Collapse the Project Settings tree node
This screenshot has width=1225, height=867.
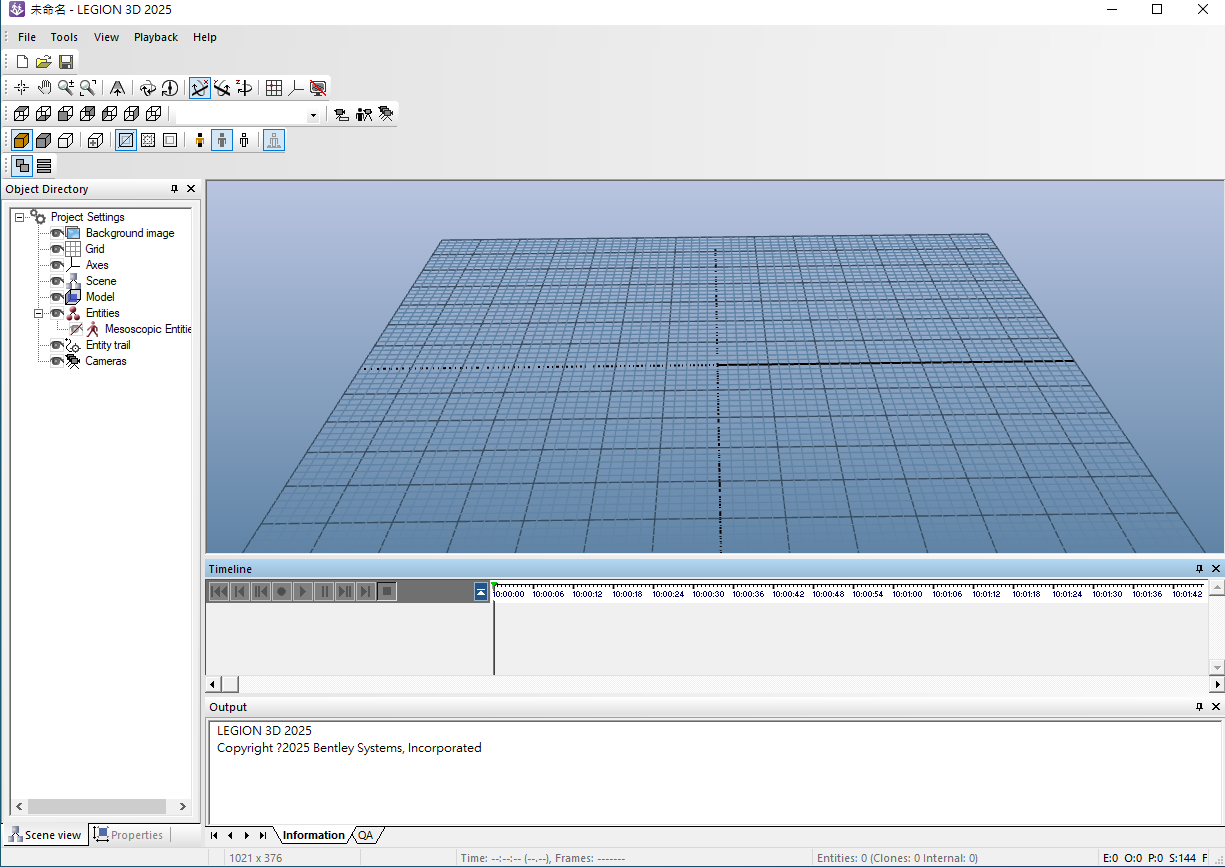click(20, 217)
